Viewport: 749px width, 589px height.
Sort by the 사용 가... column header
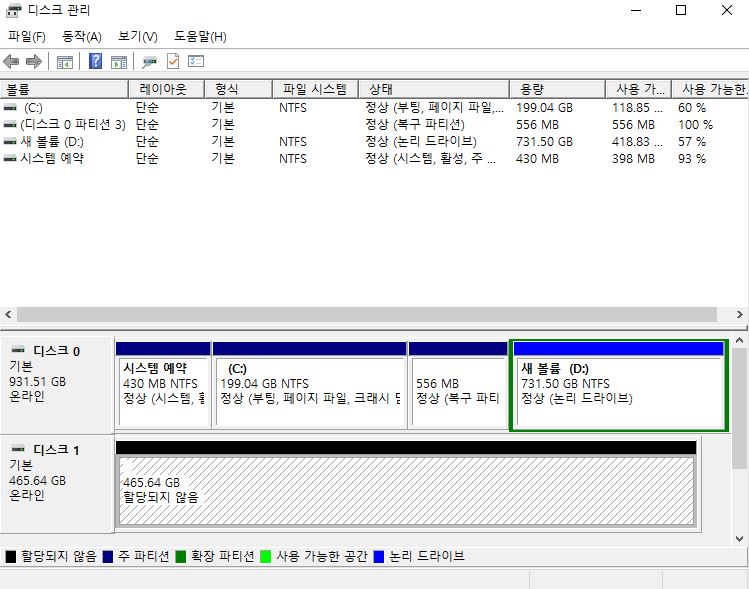639,89
